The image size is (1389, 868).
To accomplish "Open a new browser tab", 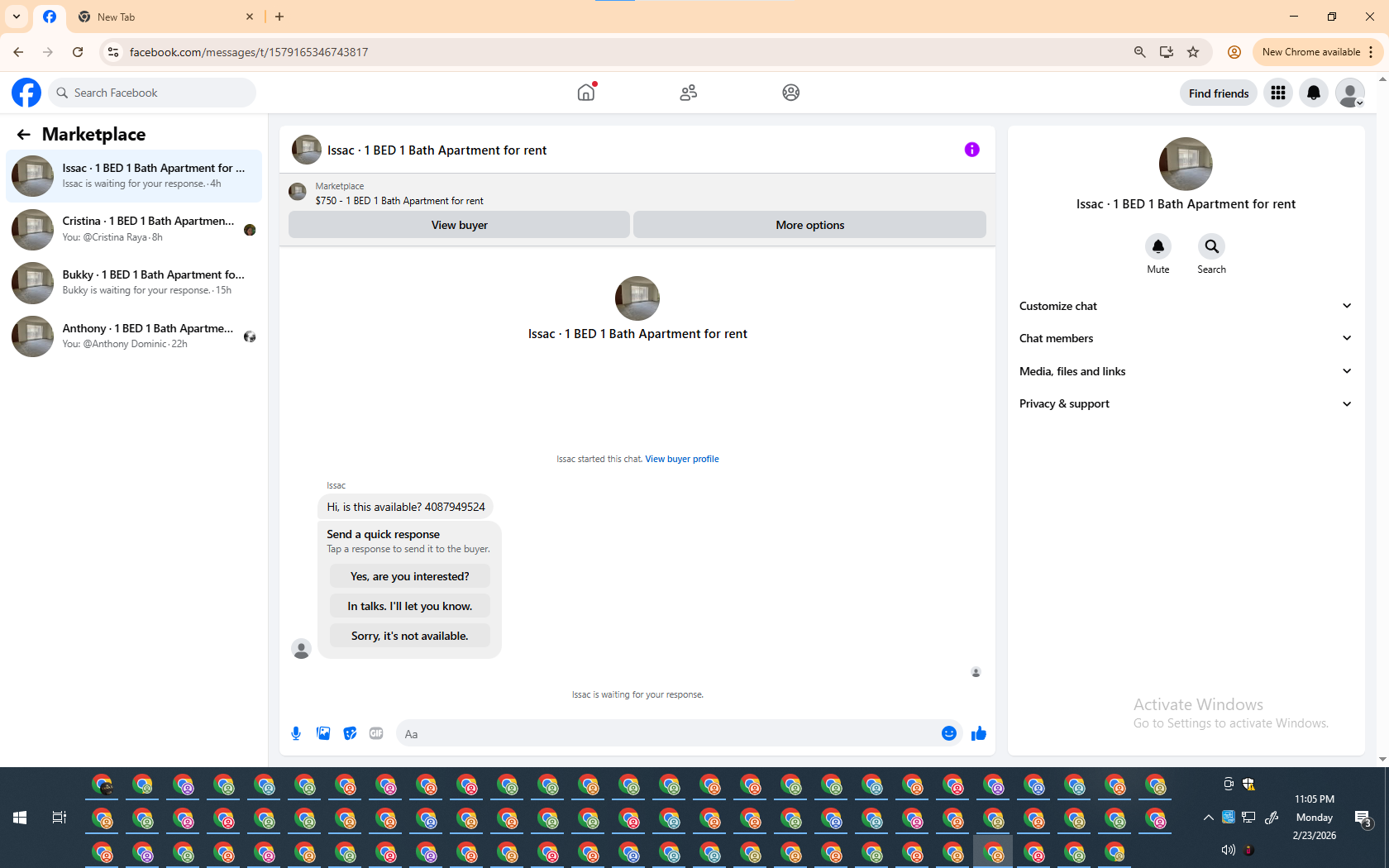I will tap(279, 17).
